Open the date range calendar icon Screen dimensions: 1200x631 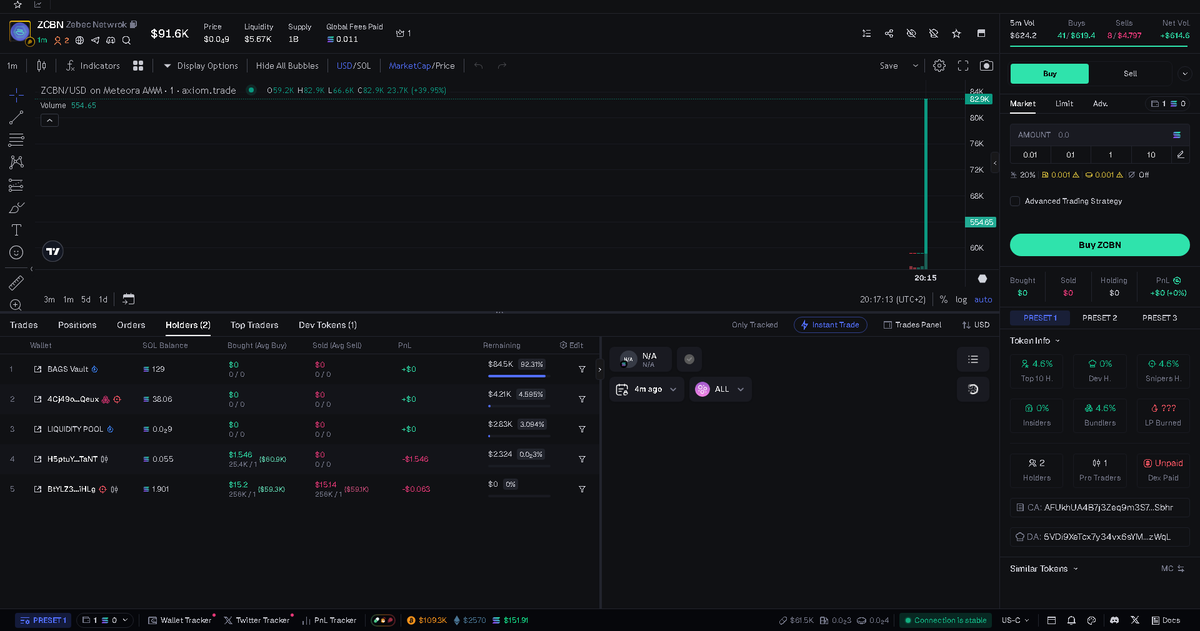click(129, 299)
